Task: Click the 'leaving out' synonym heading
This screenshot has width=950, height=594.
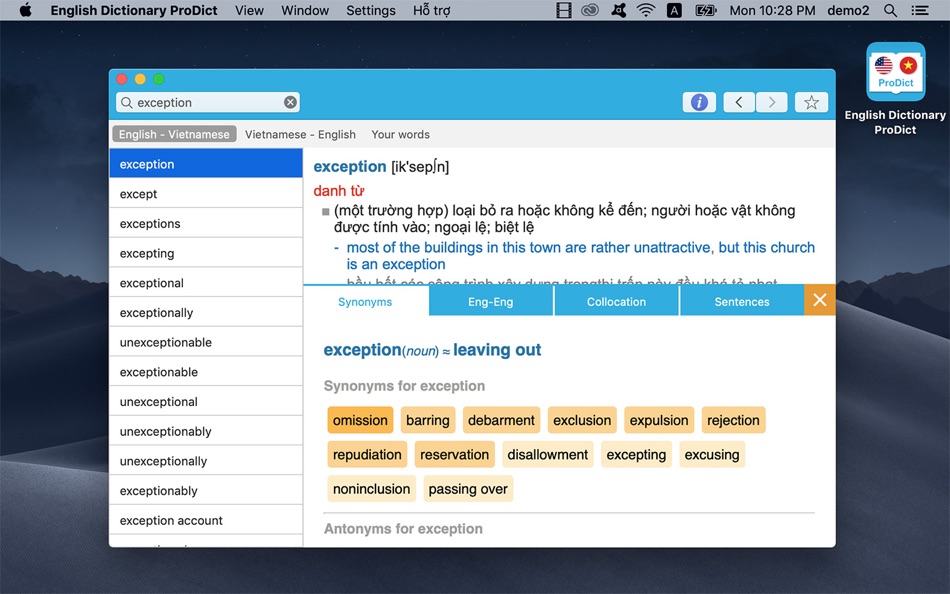Action: (x=497, y=350)
